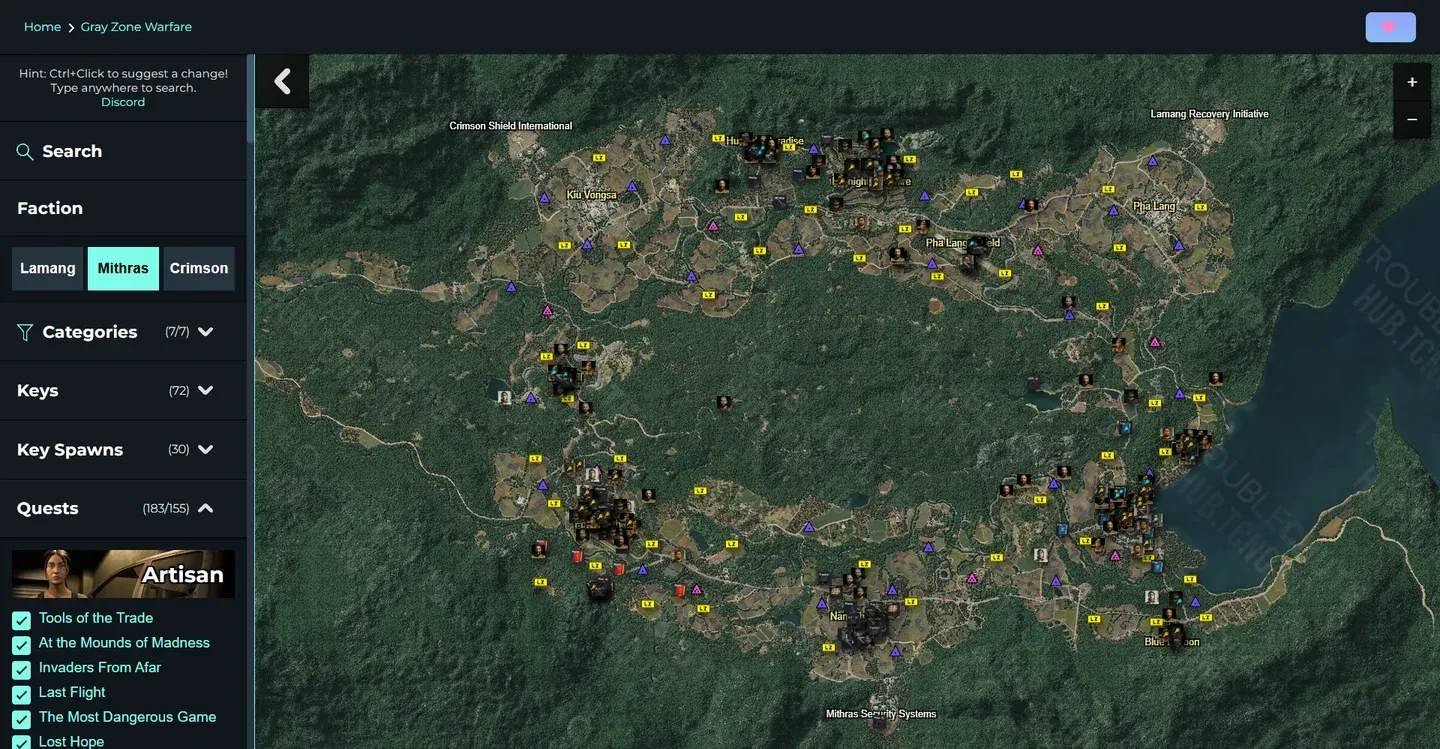Viewport: 1440px width, 749px height.
Task: Toggle the Lost Hope quest checkbox
Action: [21, 743]
